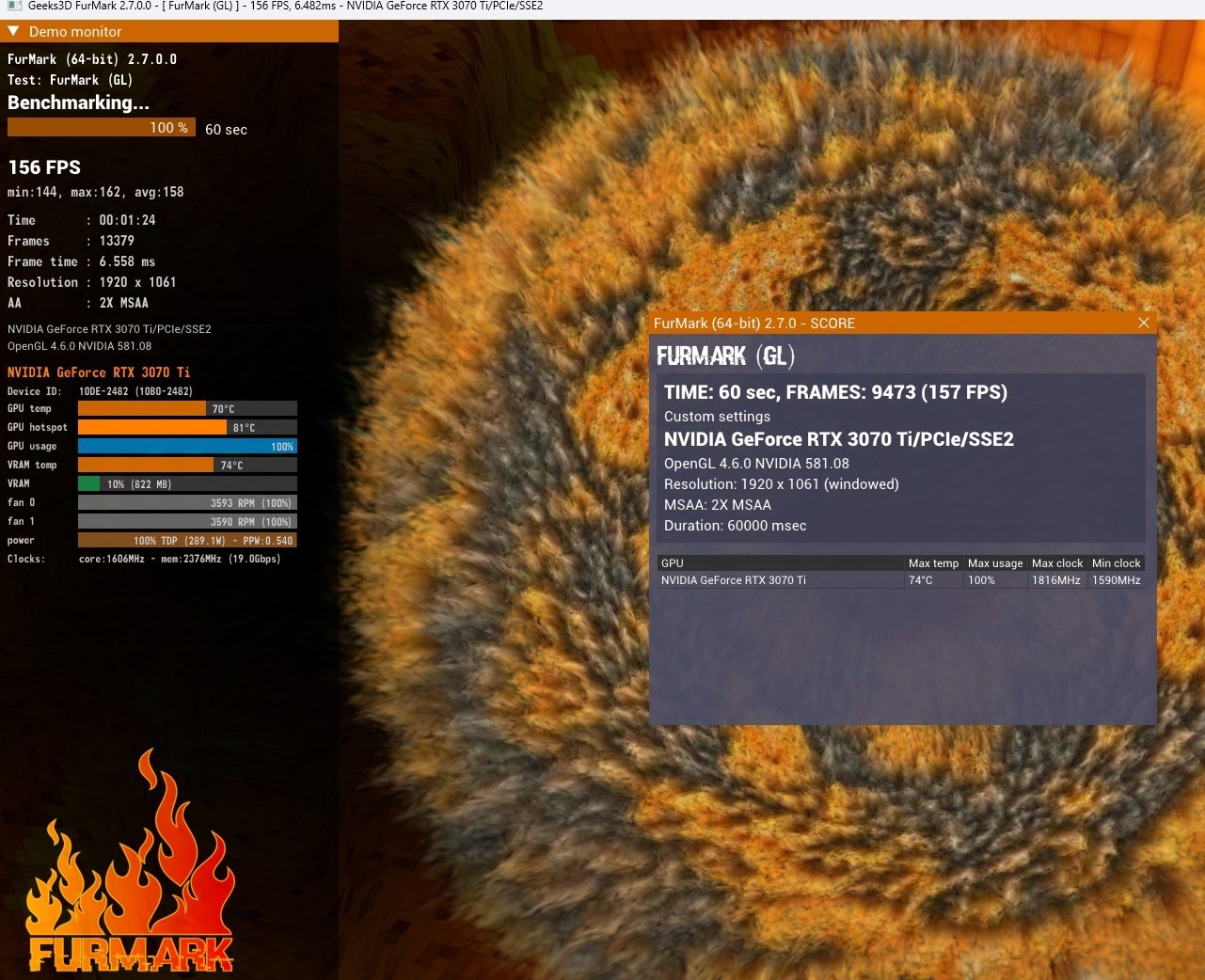Click the 1590MHz min clock cell
Viewport: 1205px width, 980px height.
point(1117,580)
